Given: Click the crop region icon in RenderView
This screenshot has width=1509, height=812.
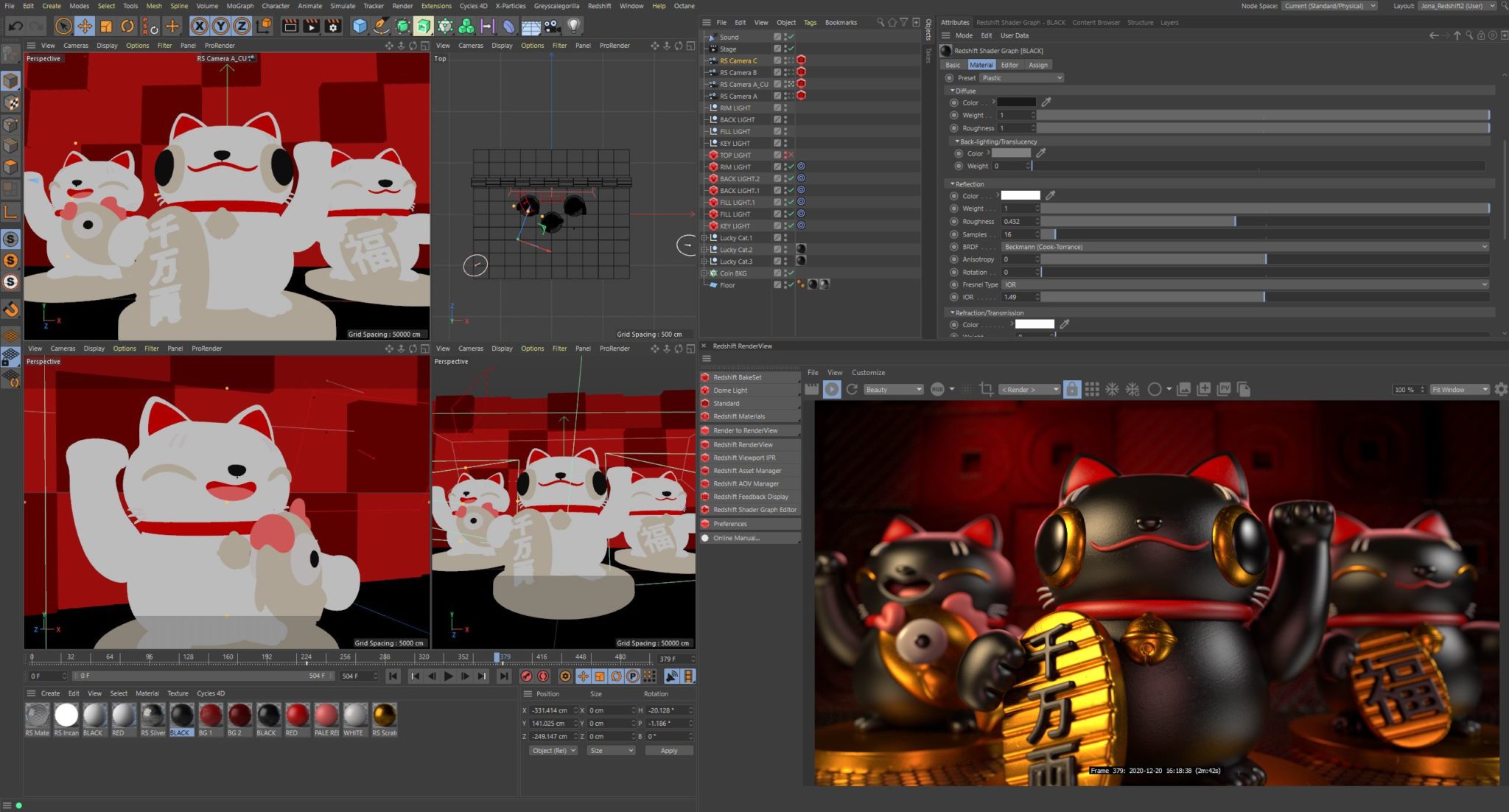Looking at the screenshot, I should click(x=986, y=389).
